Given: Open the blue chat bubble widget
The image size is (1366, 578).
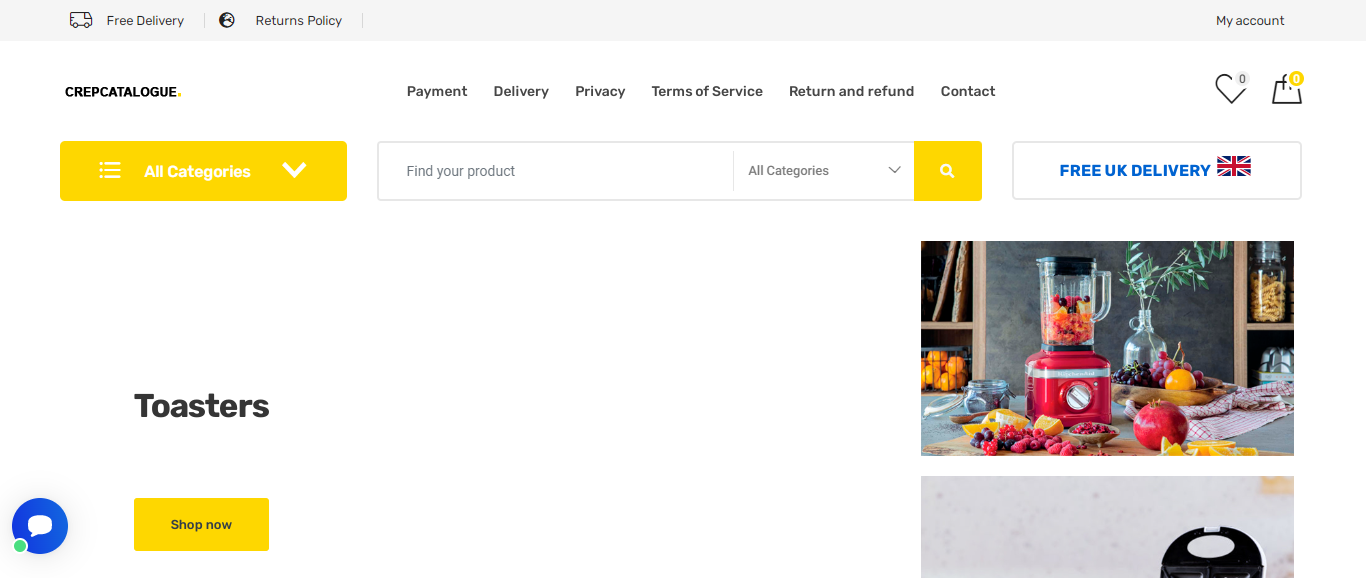Looking at the screenshot, I should coord(40,526).
